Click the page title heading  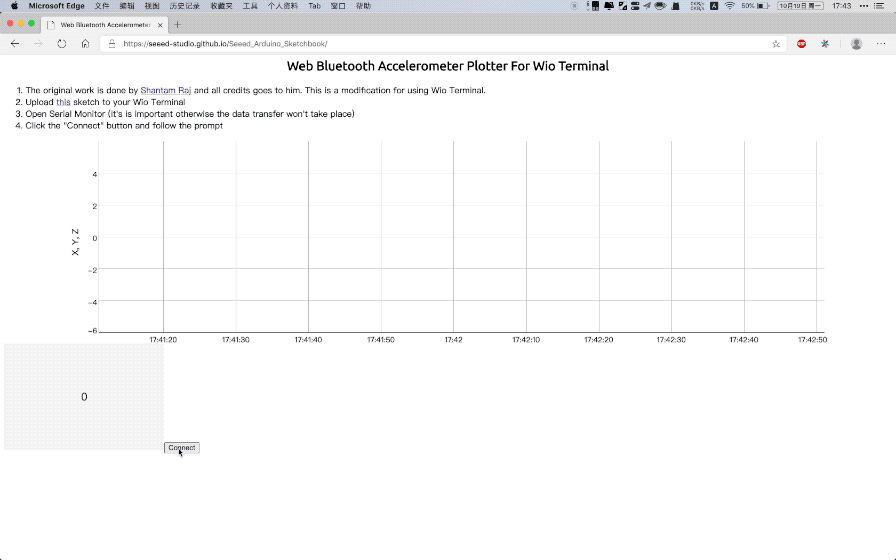coord(448,66)
